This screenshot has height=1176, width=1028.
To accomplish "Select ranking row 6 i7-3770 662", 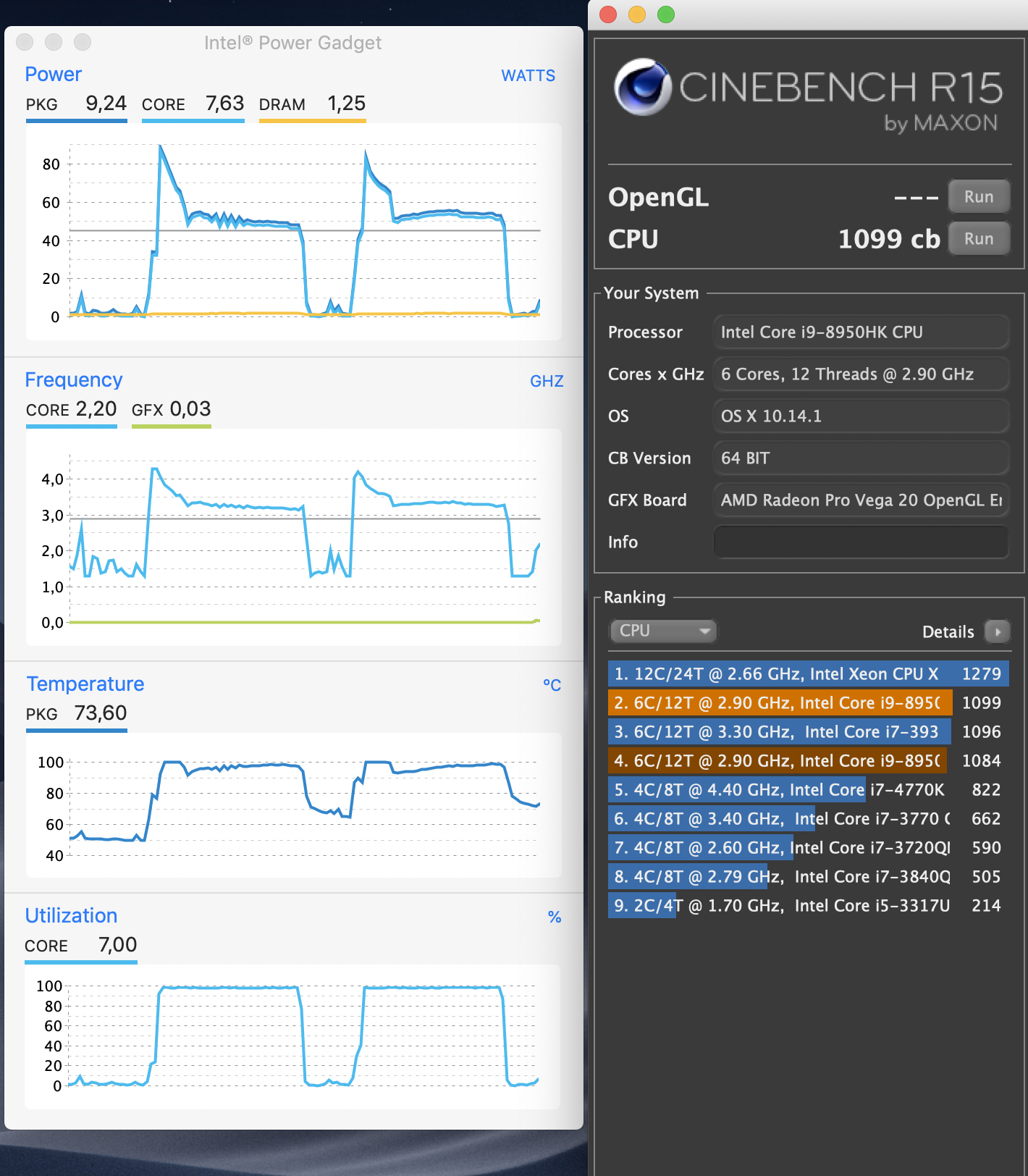I will 808,818.
